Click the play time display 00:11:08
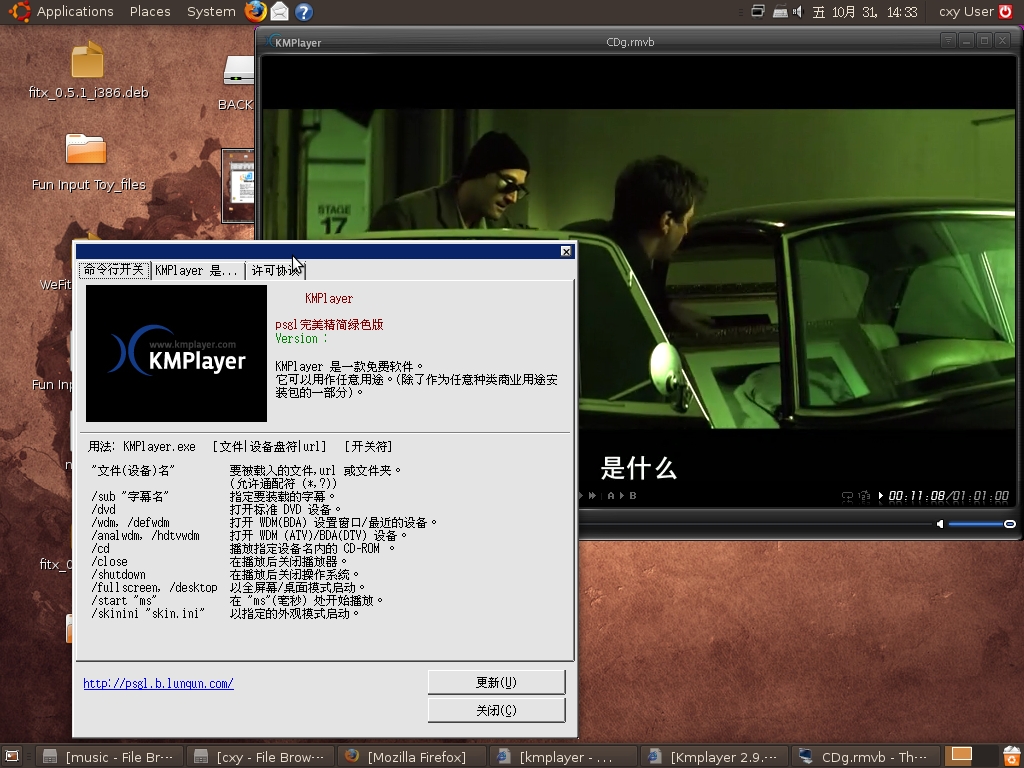This screenshot has width=1024, height=768. 917,496
